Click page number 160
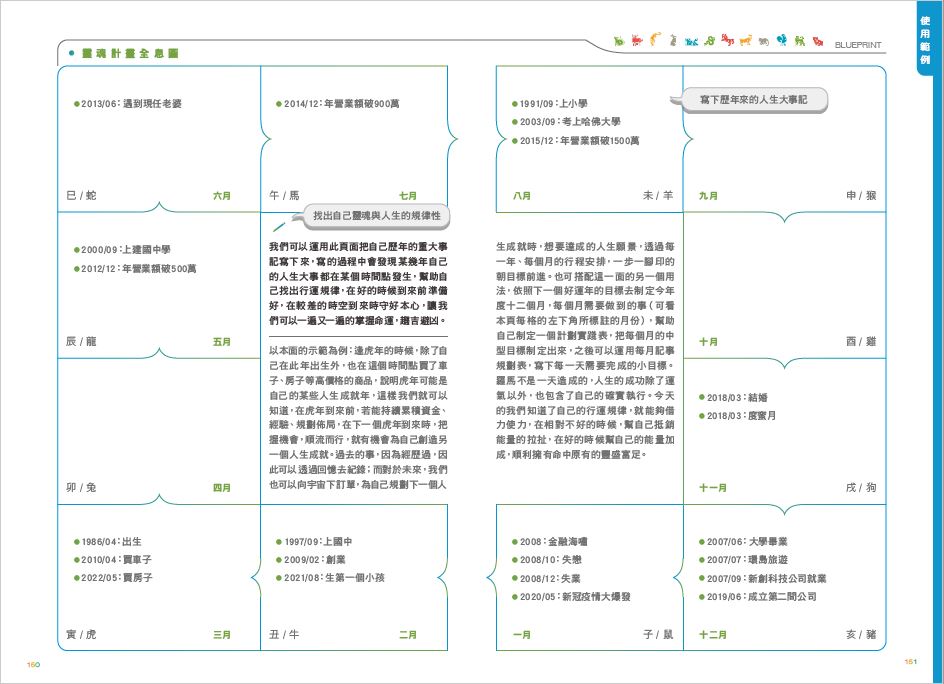The image size is (944, 684). pos(33,663)
